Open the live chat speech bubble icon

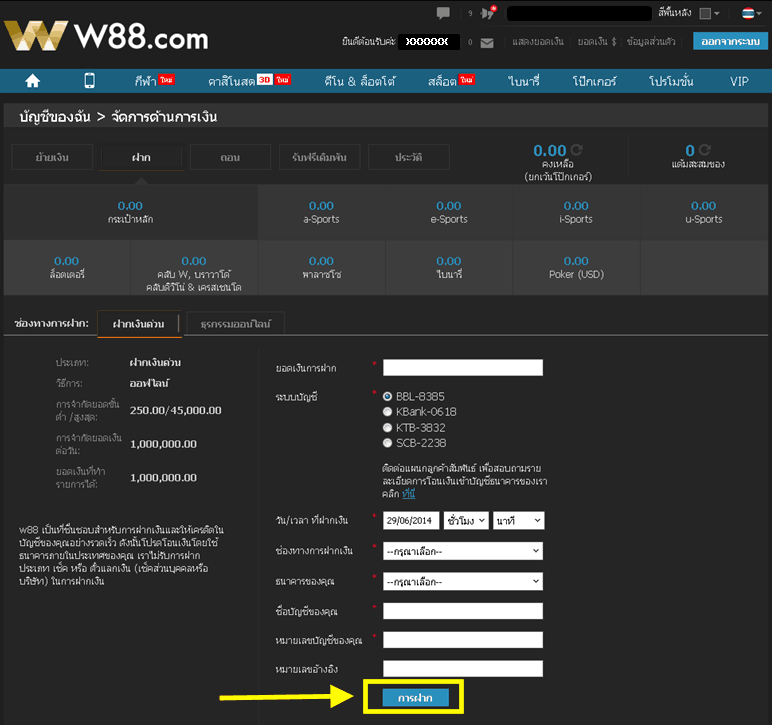coord(443,13)
